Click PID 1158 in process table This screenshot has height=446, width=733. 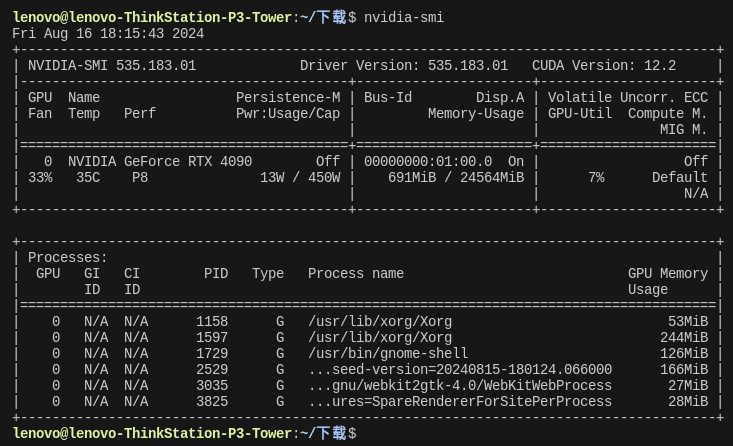[x=212, y=322]
